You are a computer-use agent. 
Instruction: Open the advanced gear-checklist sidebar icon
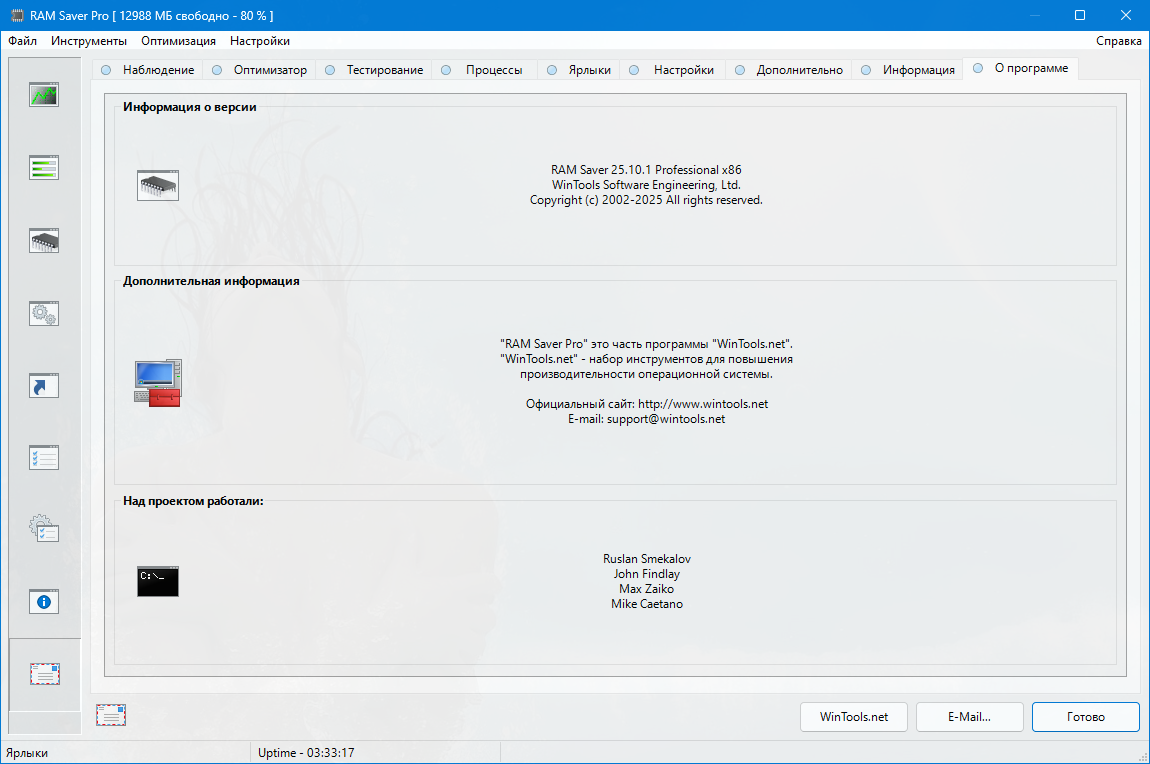[x=44, y=529]
